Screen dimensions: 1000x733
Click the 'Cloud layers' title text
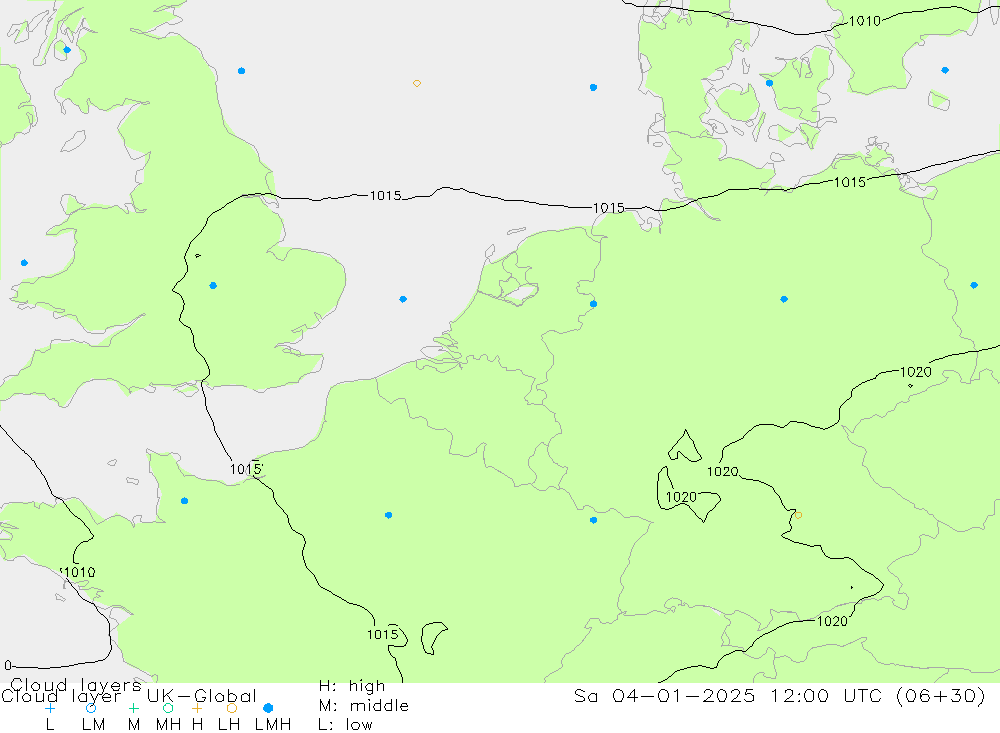[x=75, y=685]
